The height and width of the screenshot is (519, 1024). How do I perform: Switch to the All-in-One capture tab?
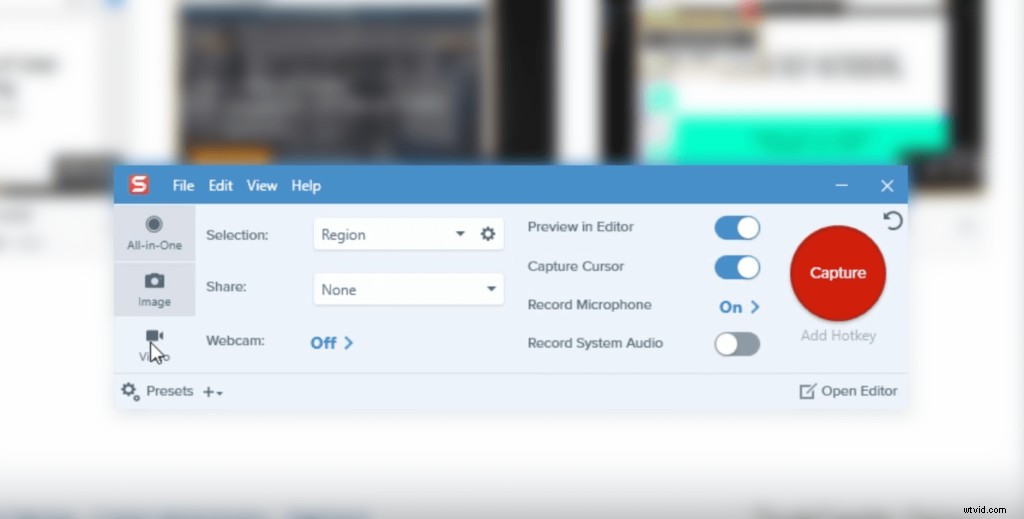click(x=155, y=234)
